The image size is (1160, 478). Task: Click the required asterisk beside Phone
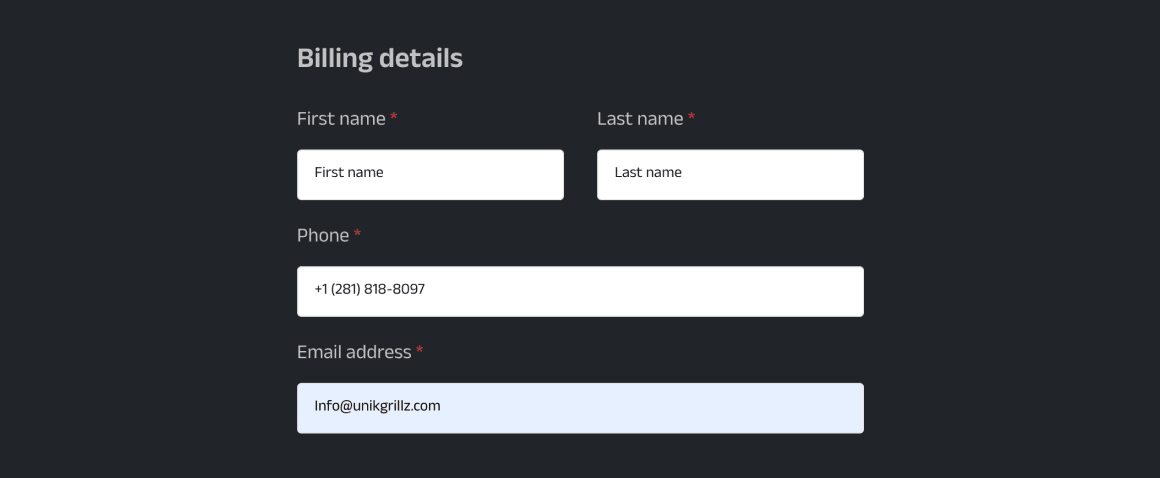(357, 234)
